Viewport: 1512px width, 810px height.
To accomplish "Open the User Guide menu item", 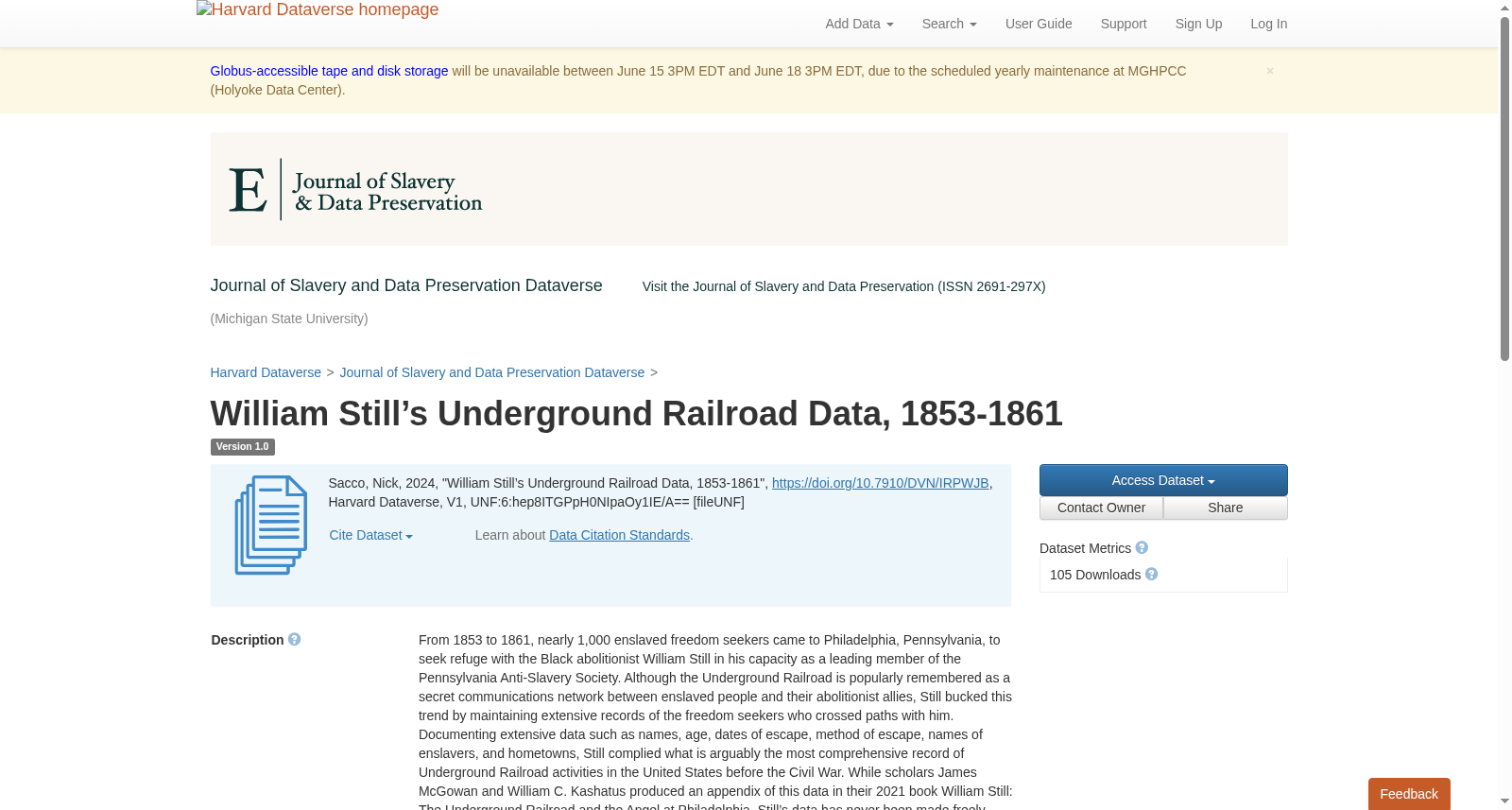I will [1039, 24].
